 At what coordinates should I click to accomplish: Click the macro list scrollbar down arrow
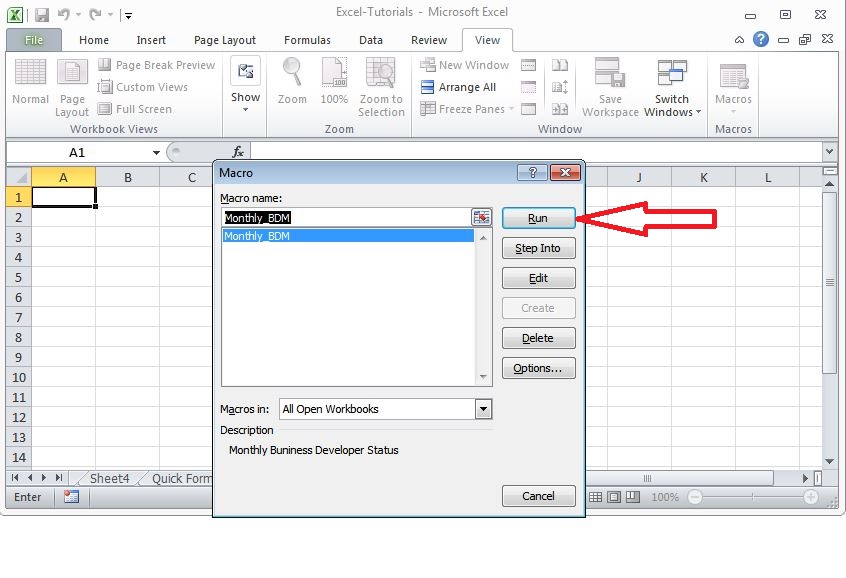483,377
